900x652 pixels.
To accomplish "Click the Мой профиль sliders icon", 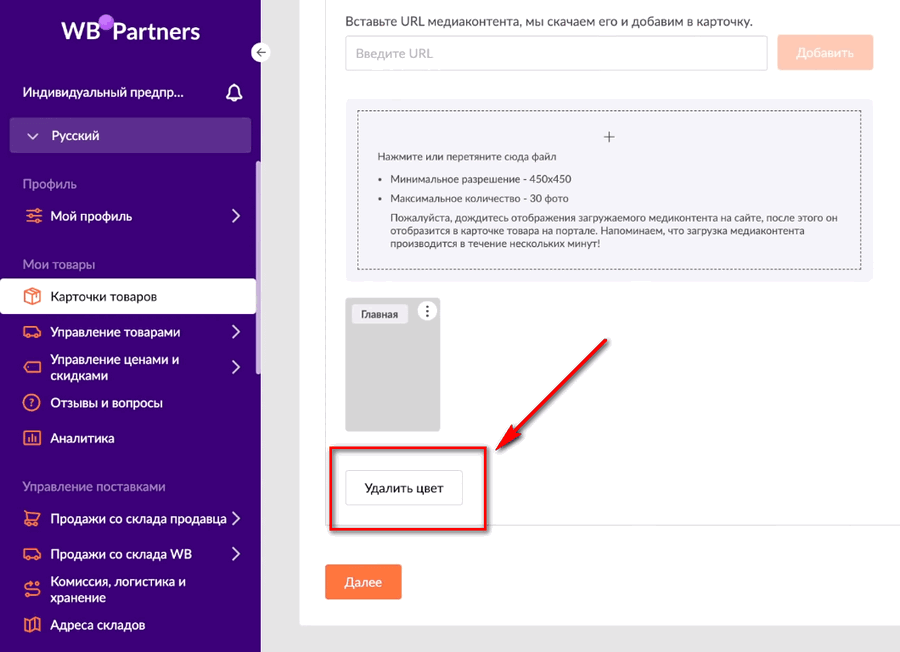I will tap(34, 216).
